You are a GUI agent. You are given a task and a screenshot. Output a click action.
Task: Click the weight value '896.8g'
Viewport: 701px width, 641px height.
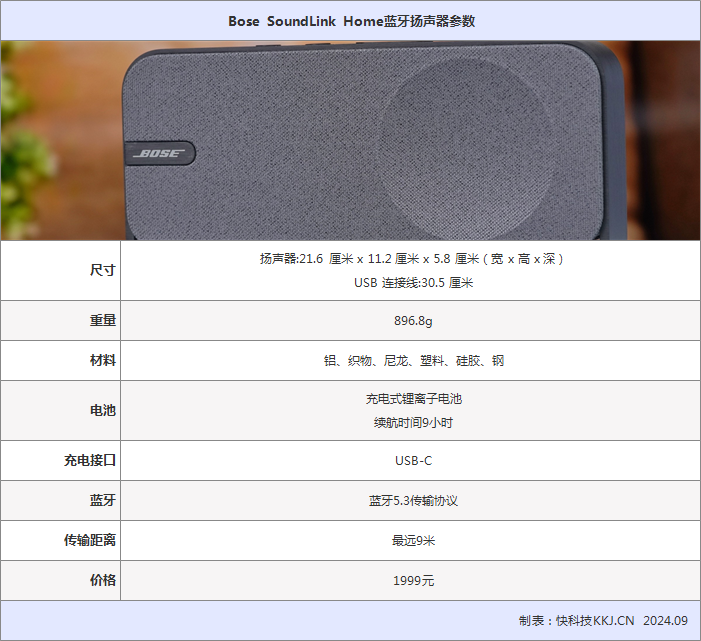tap(413, 321)
